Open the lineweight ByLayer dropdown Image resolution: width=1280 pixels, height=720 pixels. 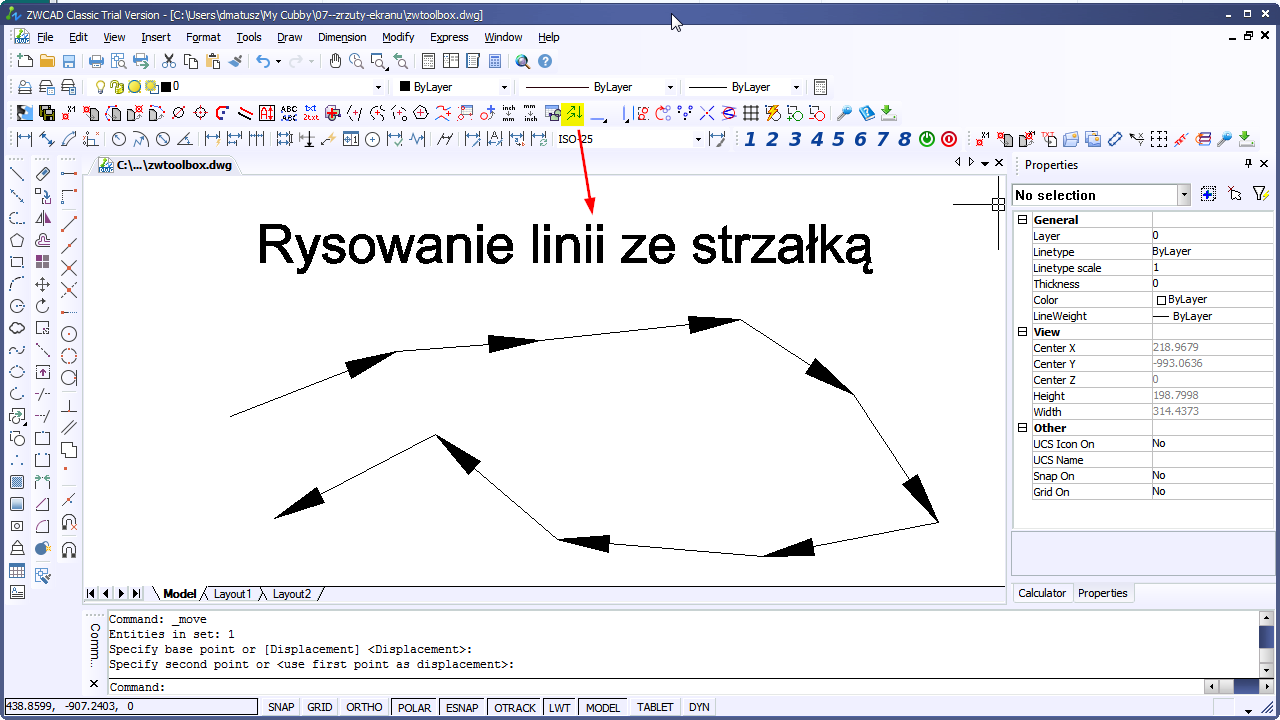point(796,87)
